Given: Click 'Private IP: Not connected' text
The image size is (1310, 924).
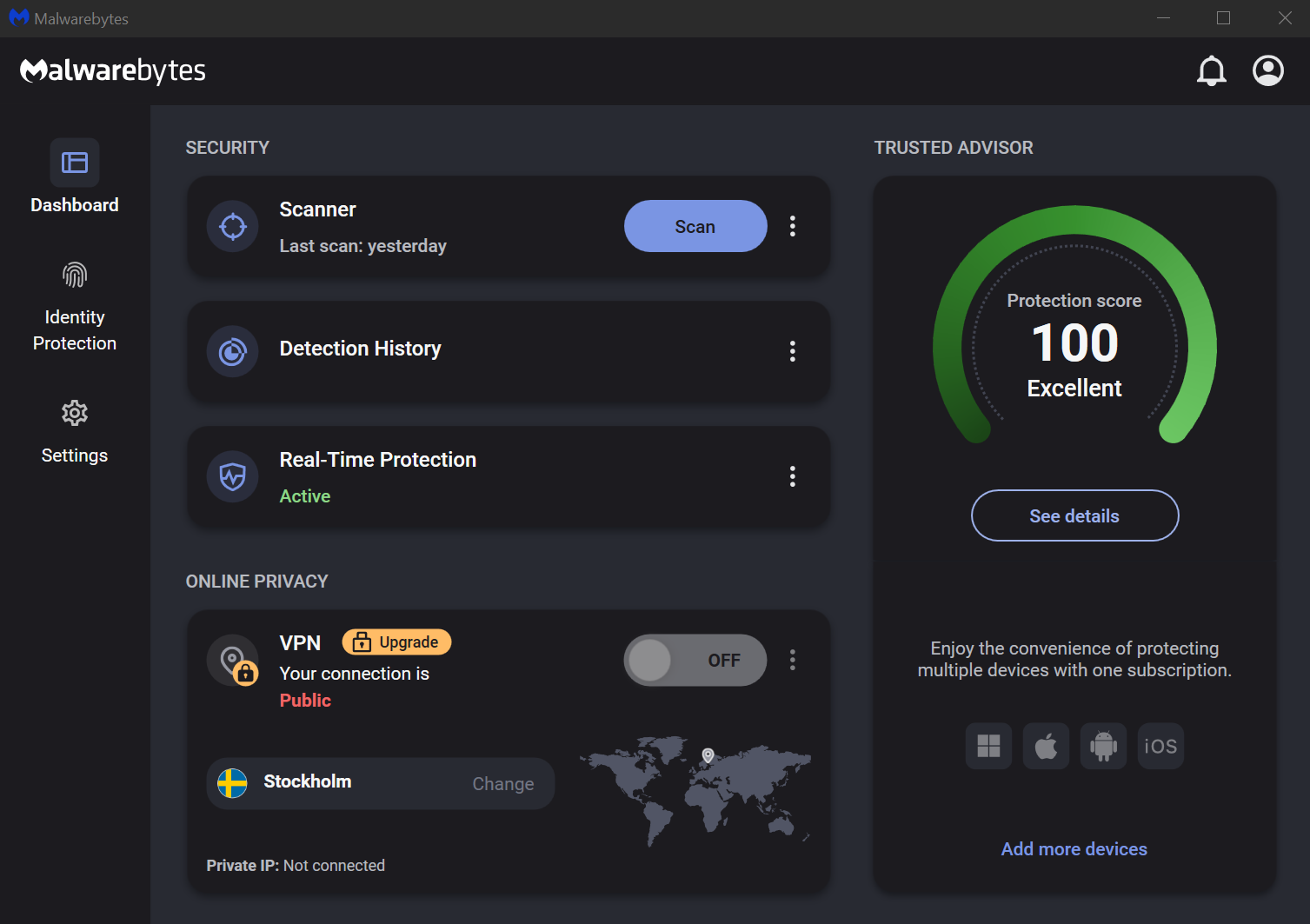Looking at the screenshot, I should tap(296, 866).
